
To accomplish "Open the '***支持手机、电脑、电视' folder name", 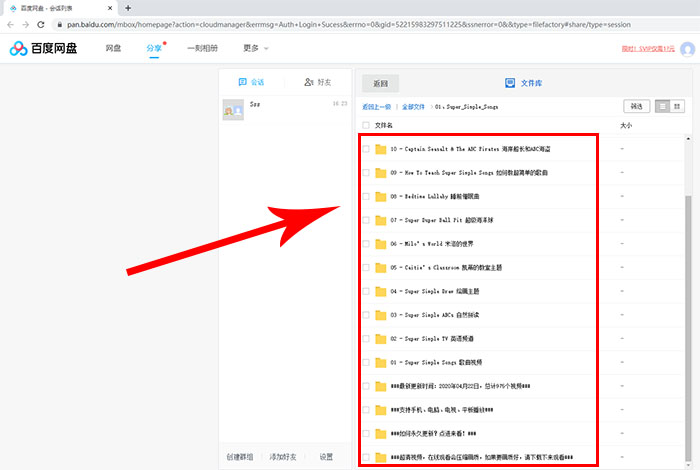I will point(442,410).
